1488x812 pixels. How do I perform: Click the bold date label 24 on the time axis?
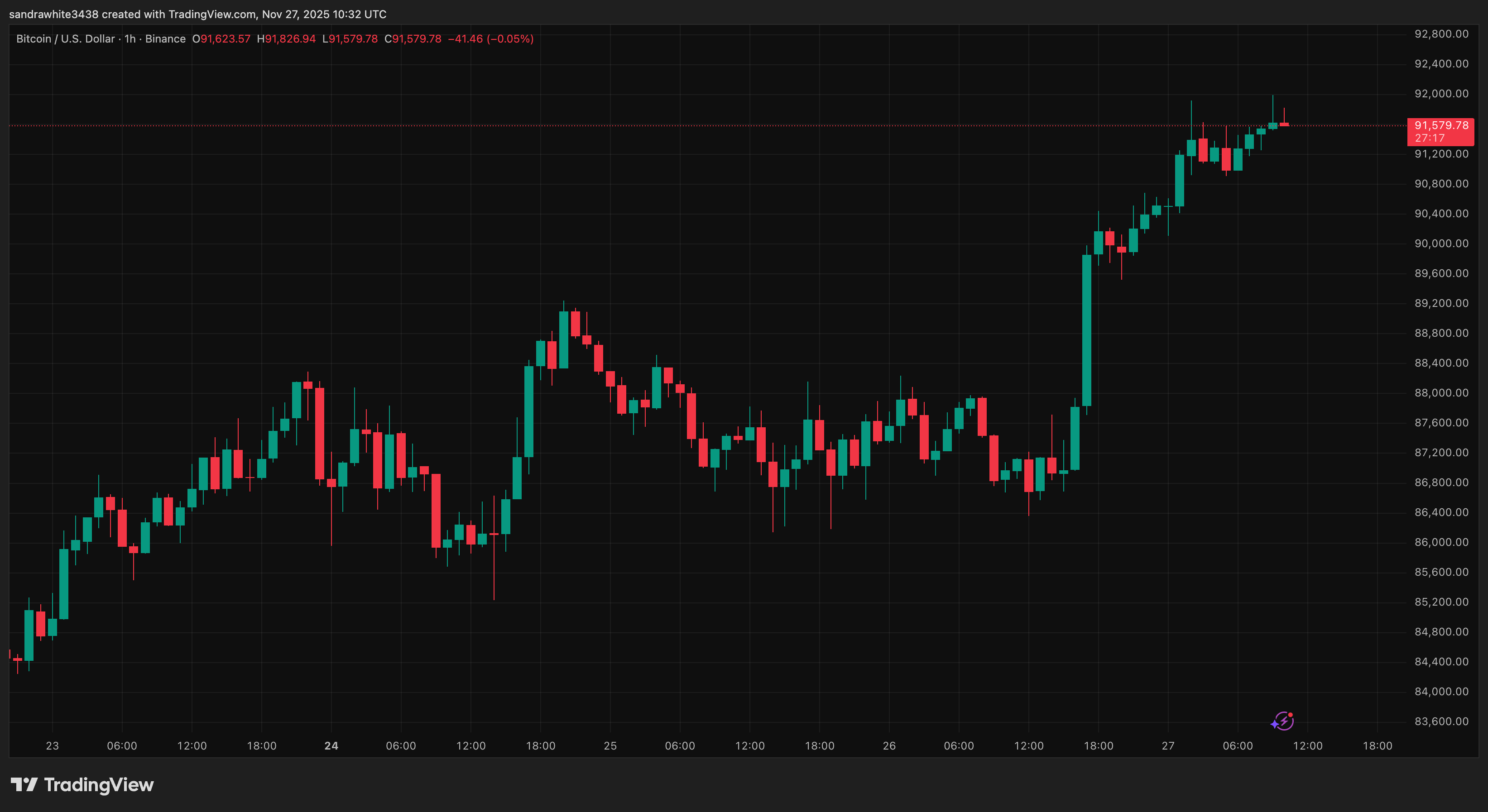coord(331,745)
